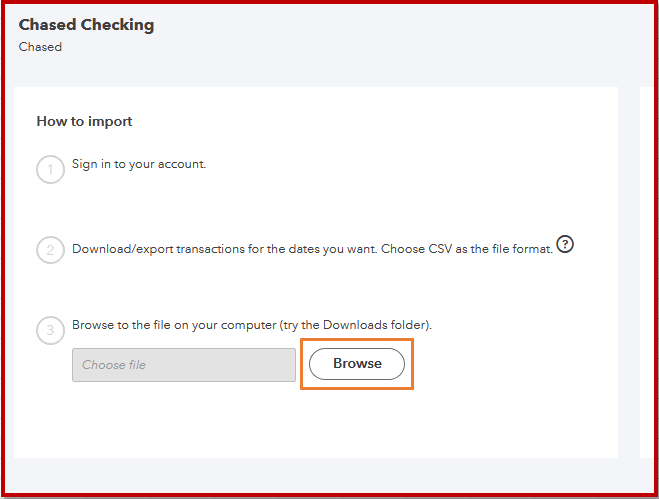Click the Browse button
This screenshot has height=499, width=659.
(x=357, y=364)
